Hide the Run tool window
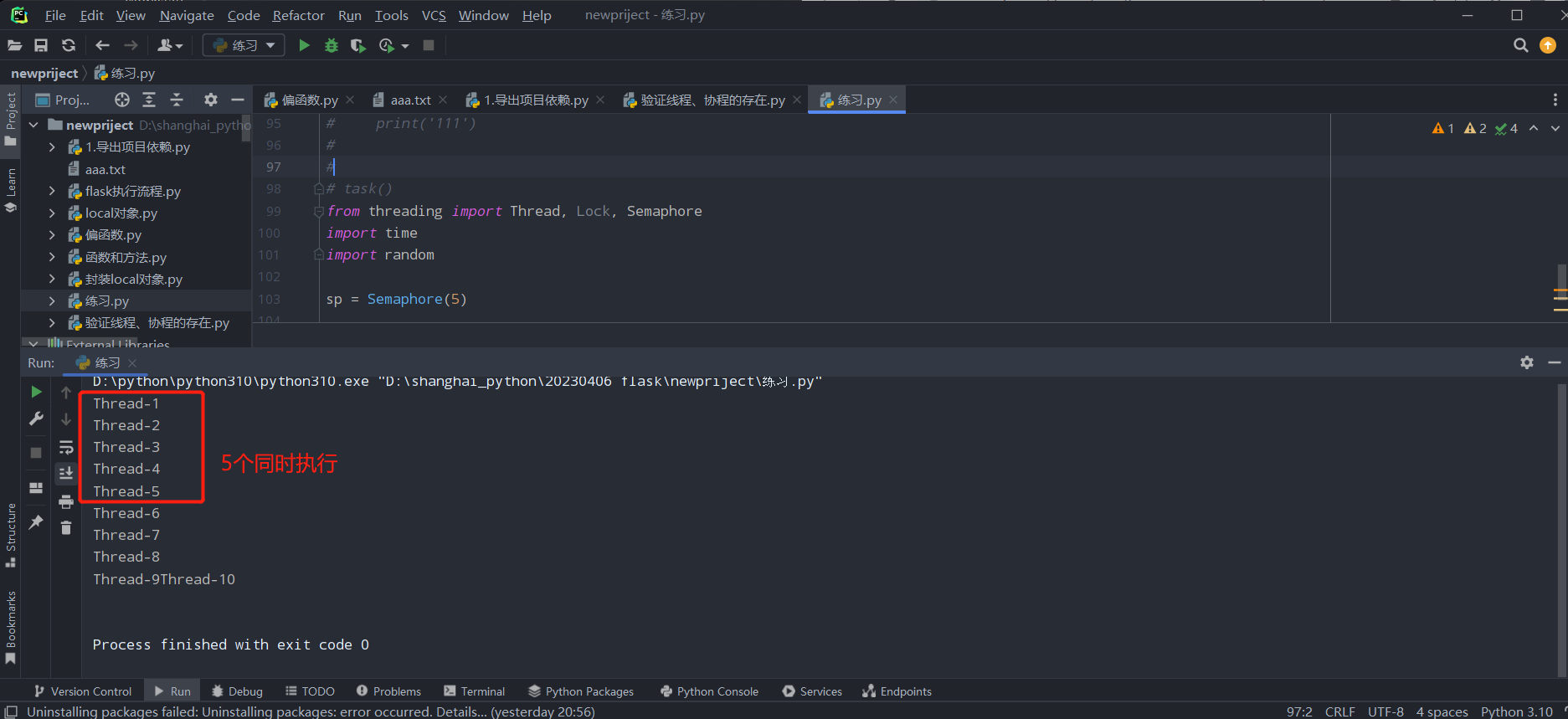The width and height of the screenshot is (1568, 719). [x=1555, y=362]
